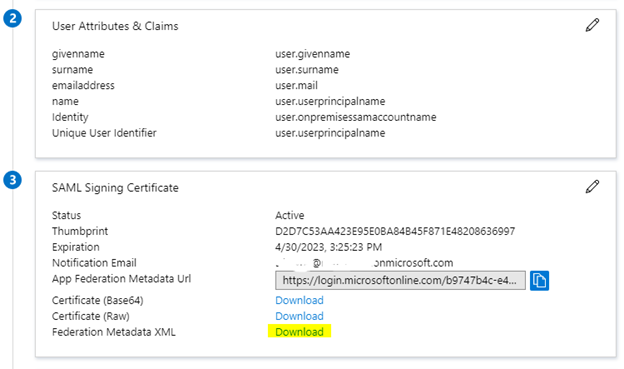Click the SAML Signing Certificate heading
Screen dimensions: 624x369
coord(115,188)
